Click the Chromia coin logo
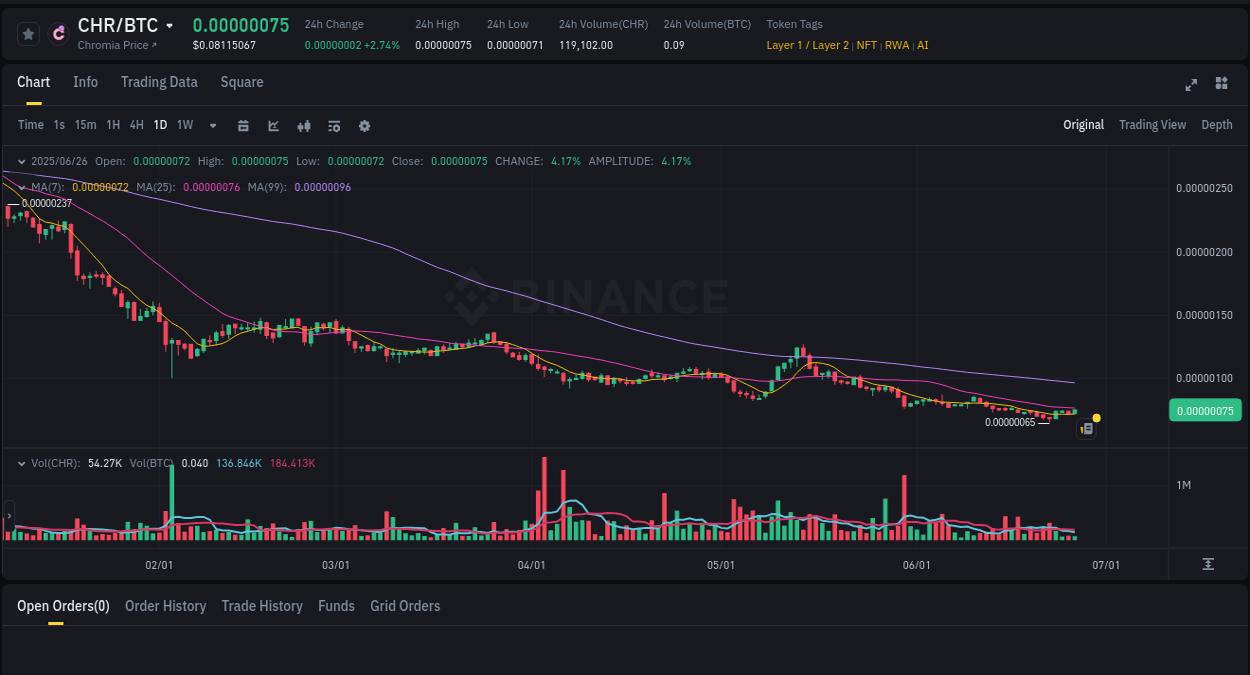The height and width of the screenshot is (675, 1250). click(x=57, y=32)
